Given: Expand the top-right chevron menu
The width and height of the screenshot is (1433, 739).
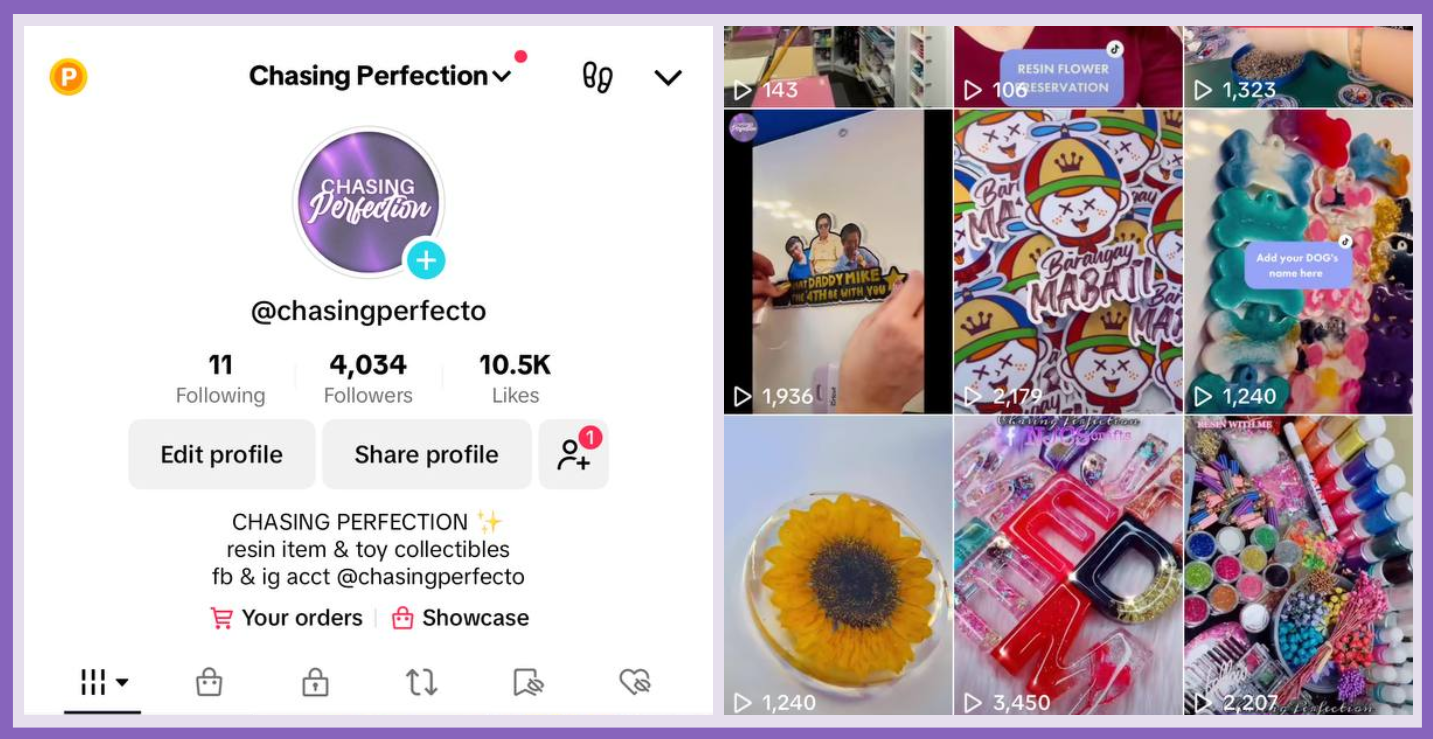Looking at the screenshot, I should [x=668, y=77].
